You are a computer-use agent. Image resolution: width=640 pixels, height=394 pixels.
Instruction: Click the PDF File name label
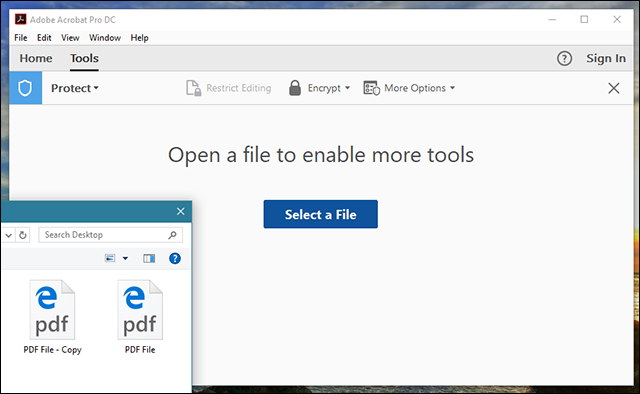140,349
